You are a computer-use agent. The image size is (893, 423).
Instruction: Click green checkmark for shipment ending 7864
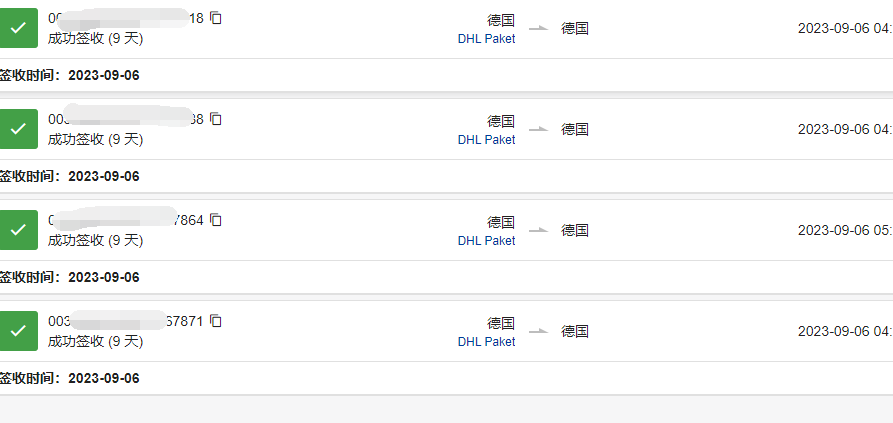(x=18, y=229)
